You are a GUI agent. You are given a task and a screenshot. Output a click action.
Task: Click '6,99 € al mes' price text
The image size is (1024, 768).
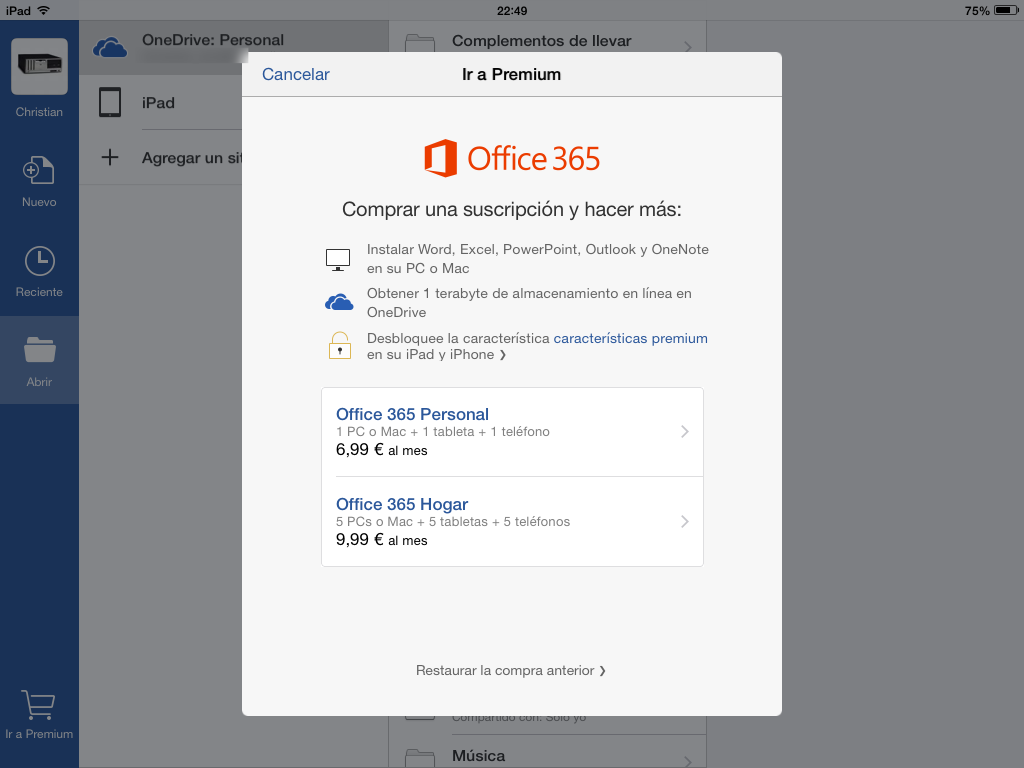click(x=381, y=450)
